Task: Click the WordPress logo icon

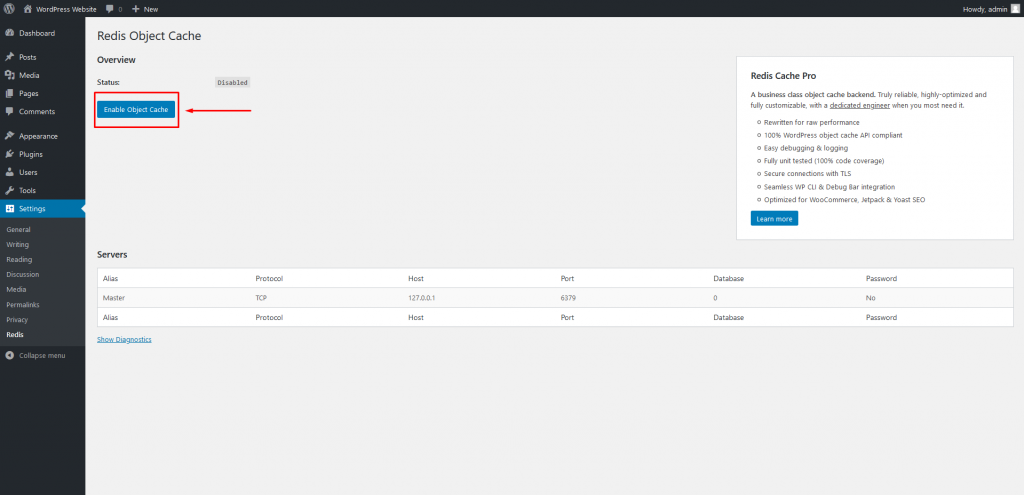Action: pyautogui.click(x=9, y=9)
